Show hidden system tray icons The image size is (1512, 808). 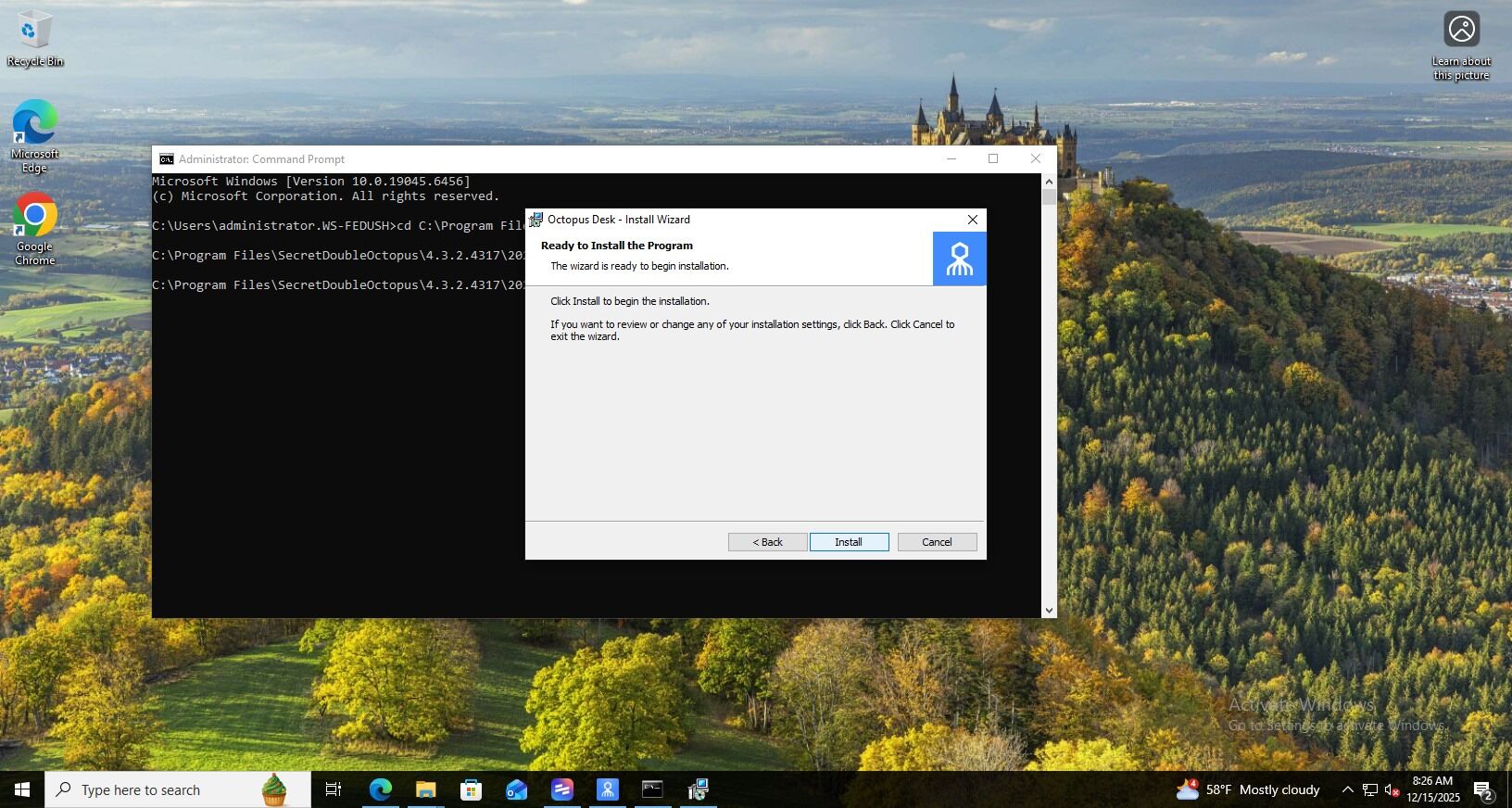click(x=1348, y=789)
